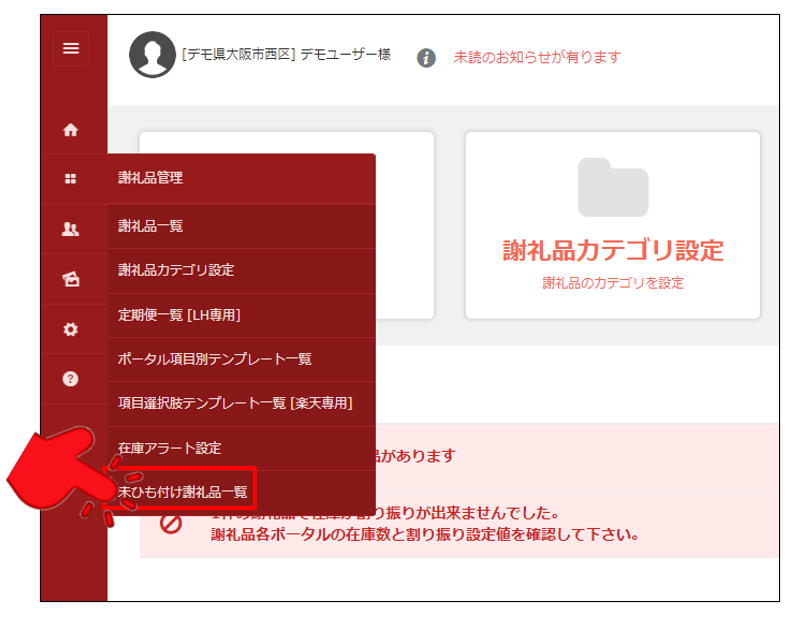The image size is (799, 622).
Task: Click the information icon beside notification
Action: tap(426, 58)
